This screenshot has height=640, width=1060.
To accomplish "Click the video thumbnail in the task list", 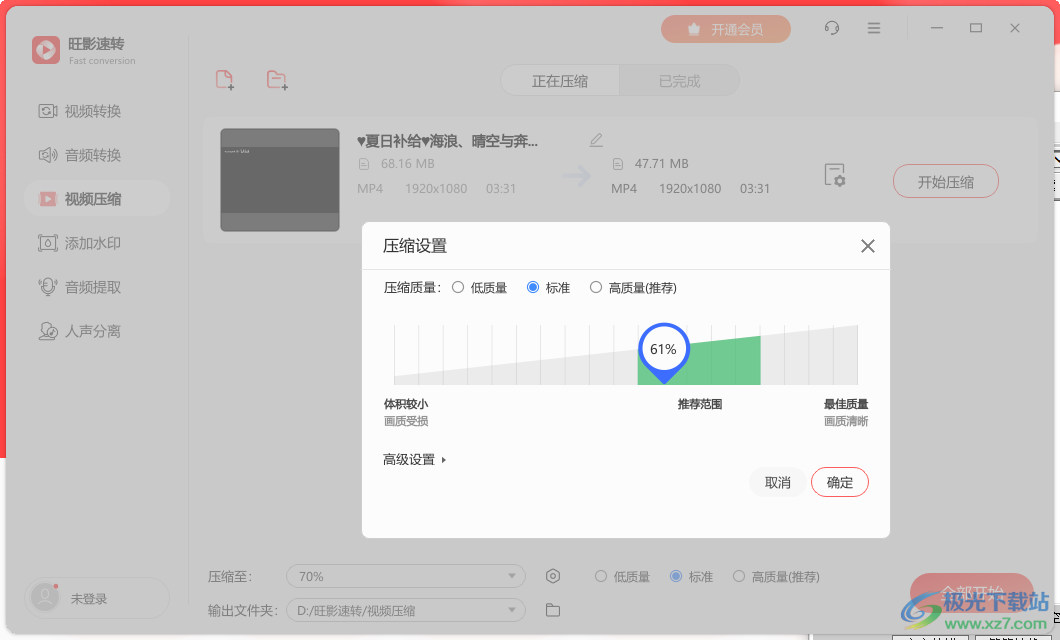I will coord(280,180).
